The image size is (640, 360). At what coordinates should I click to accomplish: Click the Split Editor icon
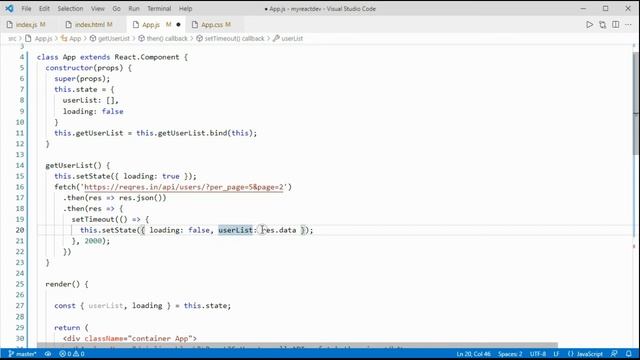click(616, 25)
